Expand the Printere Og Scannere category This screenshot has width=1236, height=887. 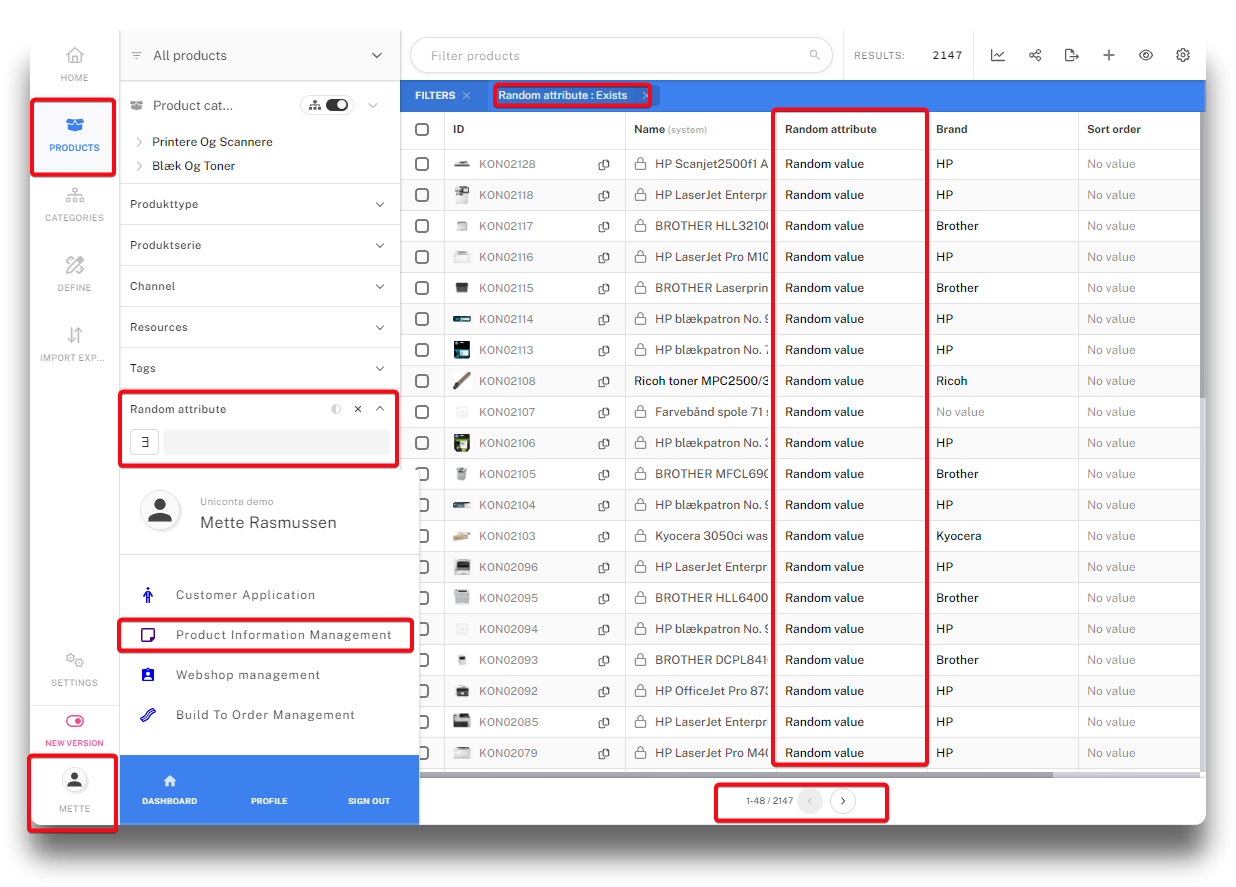pyautogui.click(x=139, y=142)
